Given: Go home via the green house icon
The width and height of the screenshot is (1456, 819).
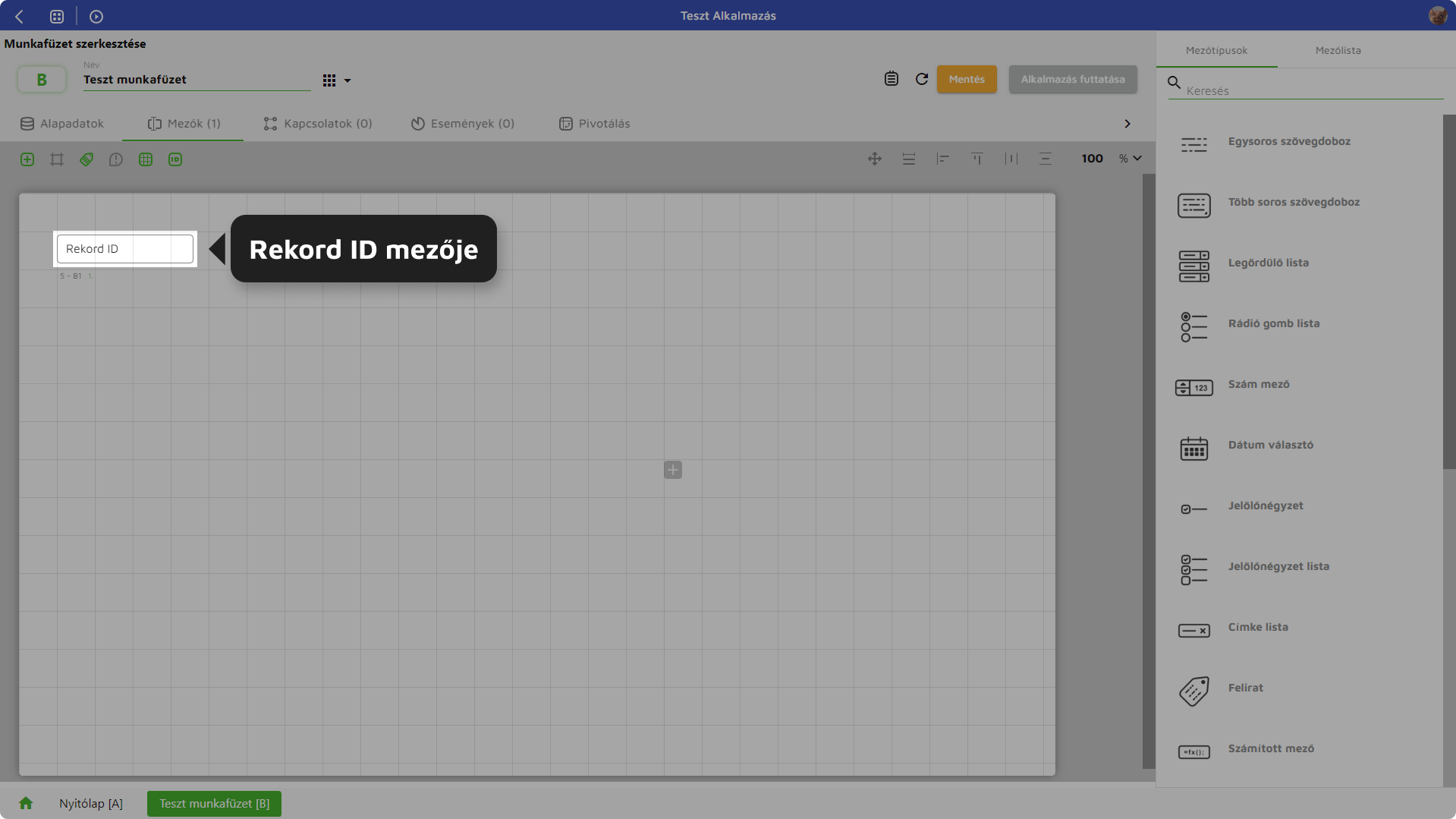Looking at the screenshot, I should click(x=26, y=803).
